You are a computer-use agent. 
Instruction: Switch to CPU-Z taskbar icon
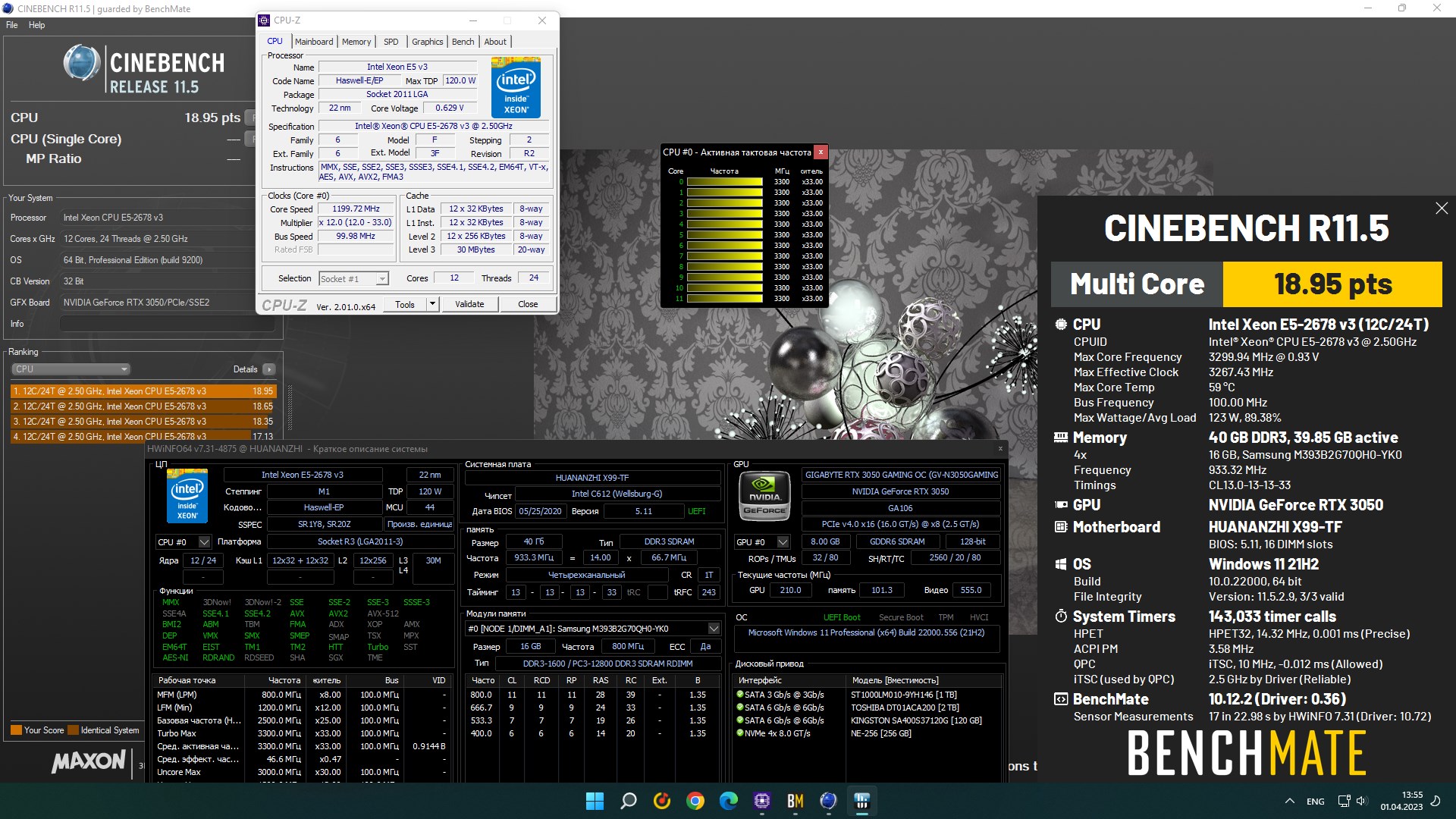tap(762, 801)
